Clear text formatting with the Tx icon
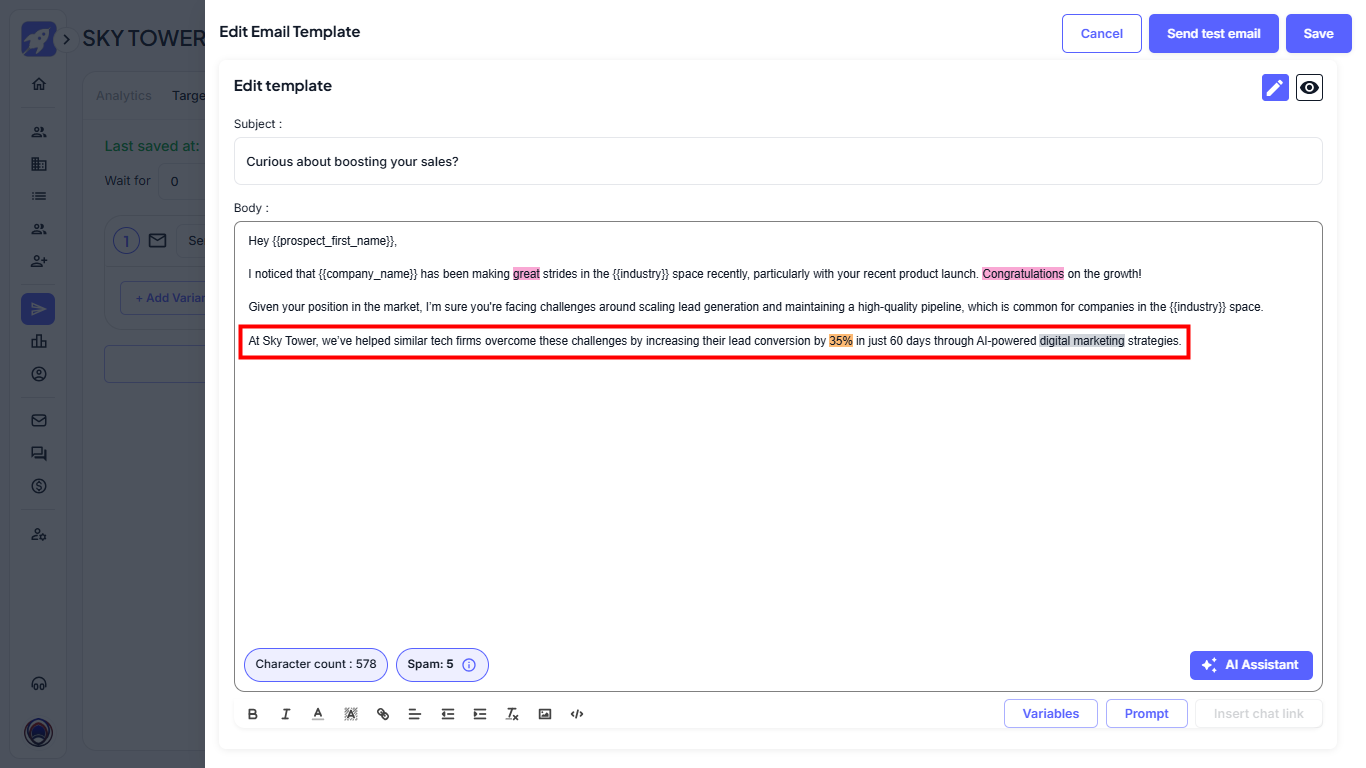The height and width of the screenshot is (768, 1366). pyautogui.click(x=512, y=714)
